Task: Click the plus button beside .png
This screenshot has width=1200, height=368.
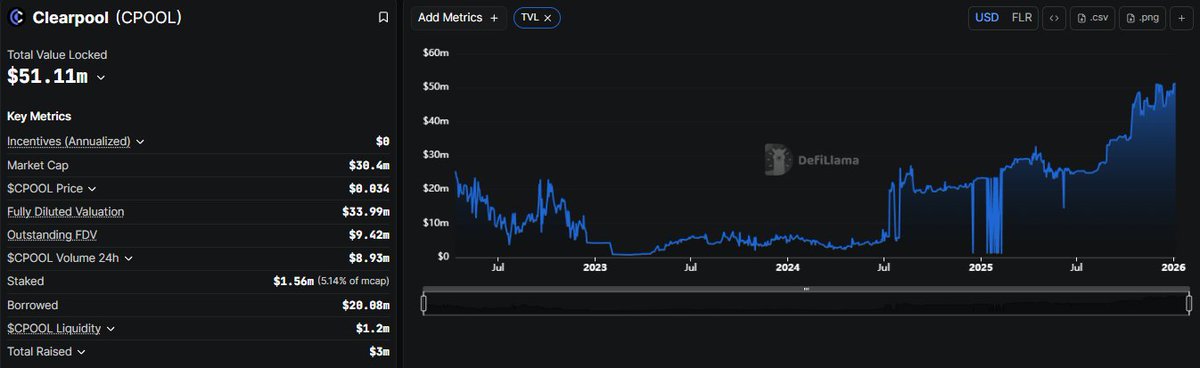Action: 1181,17
